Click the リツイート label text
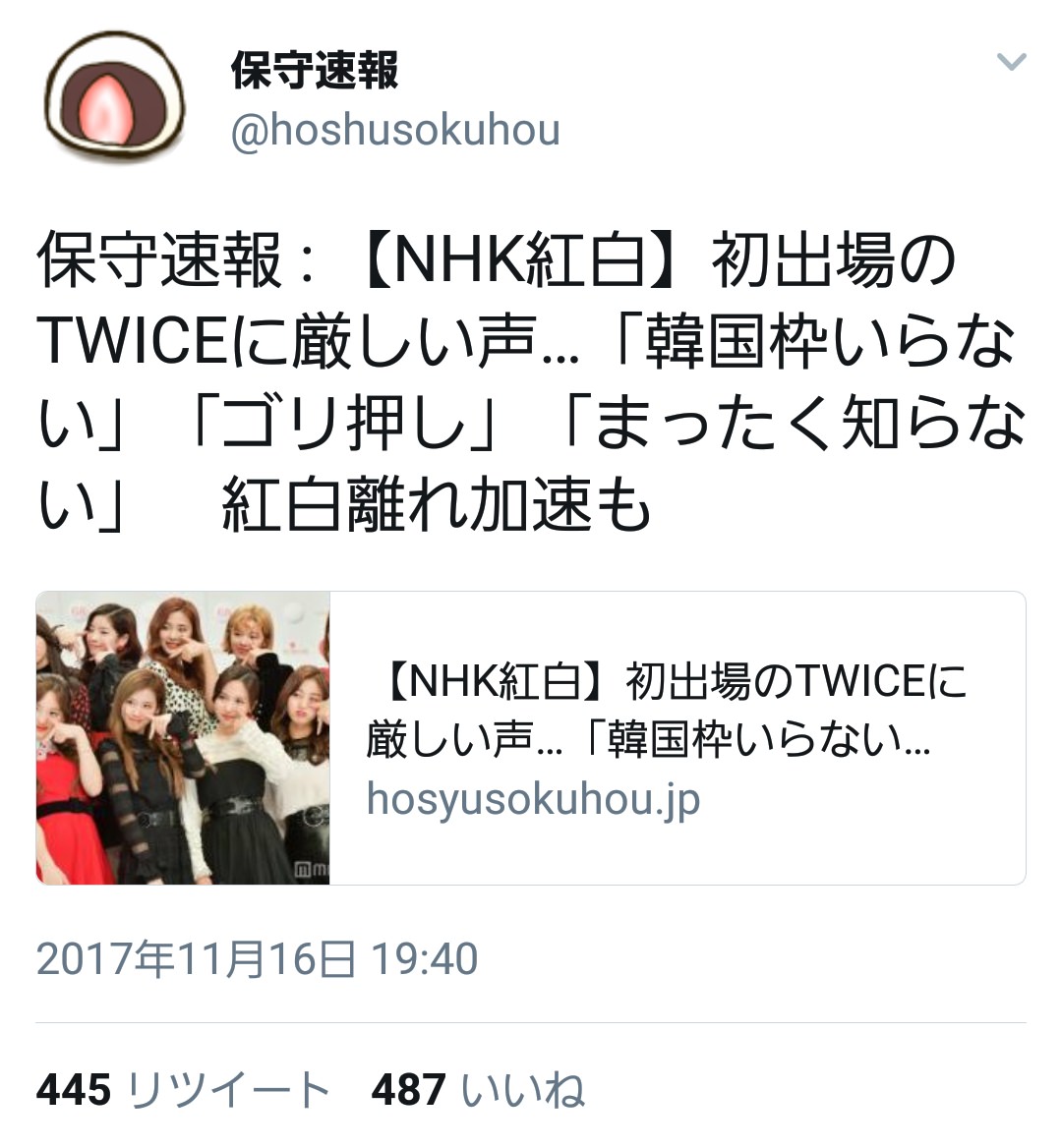 point(228,1090)
